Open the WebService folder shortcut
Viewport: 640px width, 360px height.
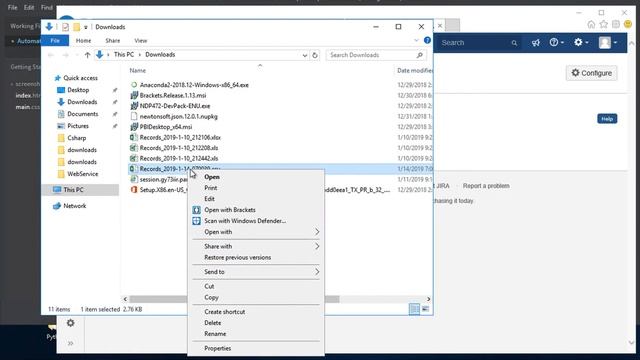tap(83, 174)
